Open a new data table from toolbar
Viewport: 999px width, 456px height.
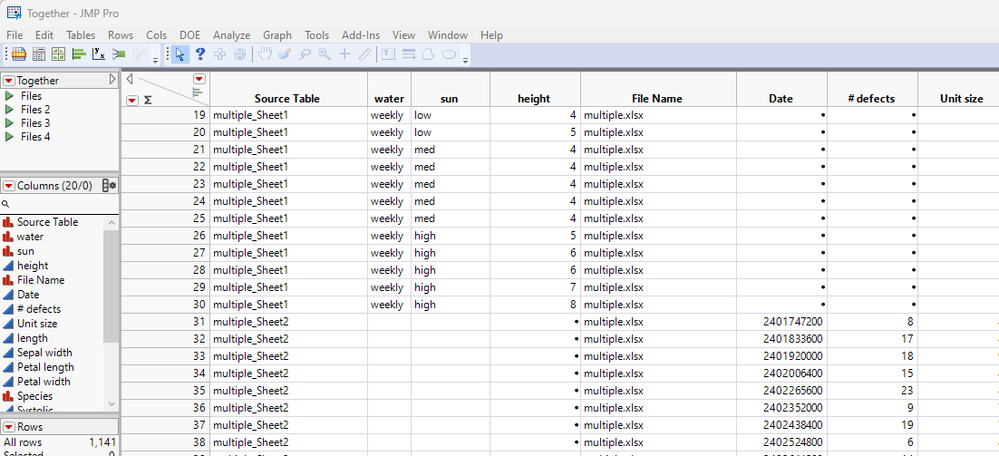(19, 55)
